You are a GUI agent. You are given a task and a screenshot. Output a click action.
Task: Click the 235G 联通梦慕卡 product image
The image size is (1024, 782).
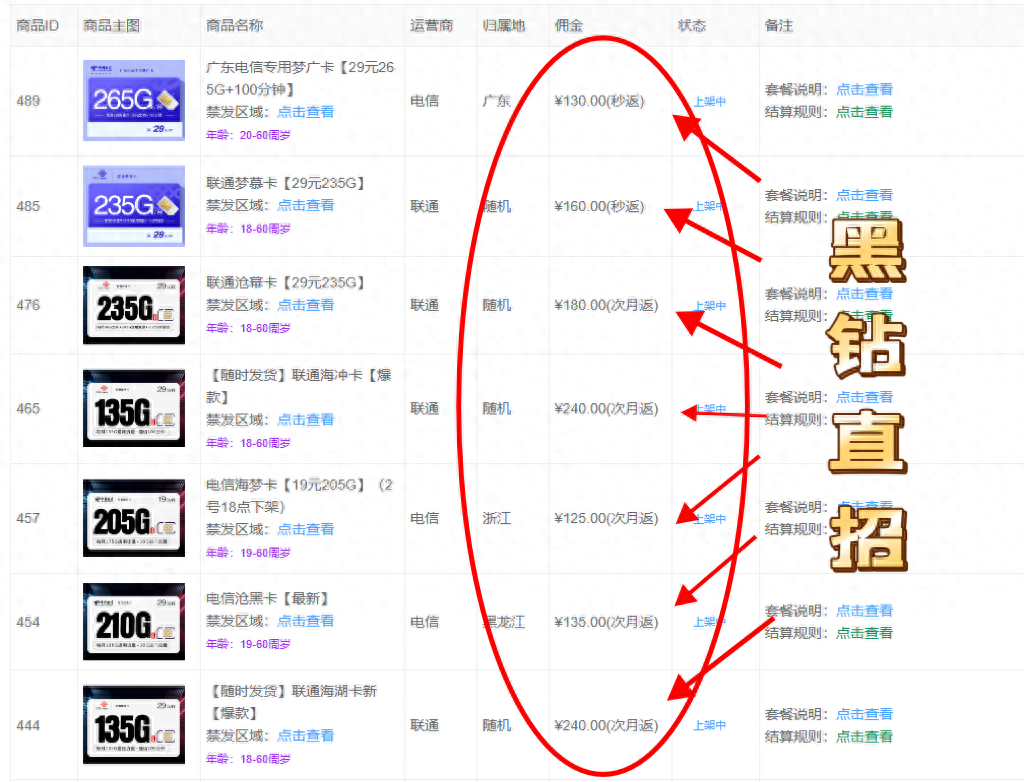[x=133, y=203]
